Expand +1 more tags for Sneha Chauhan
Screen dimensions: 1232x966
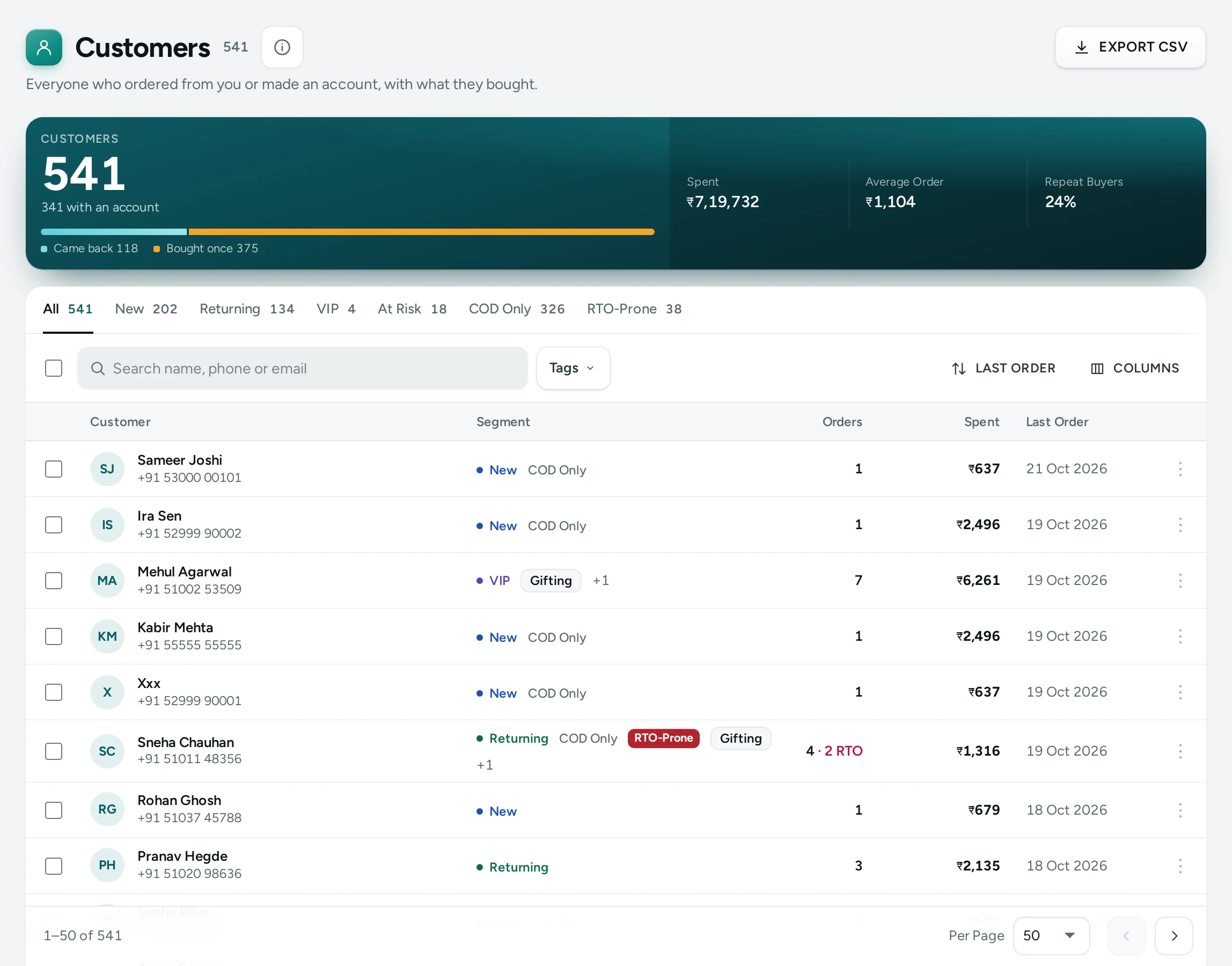coord(485,765)
